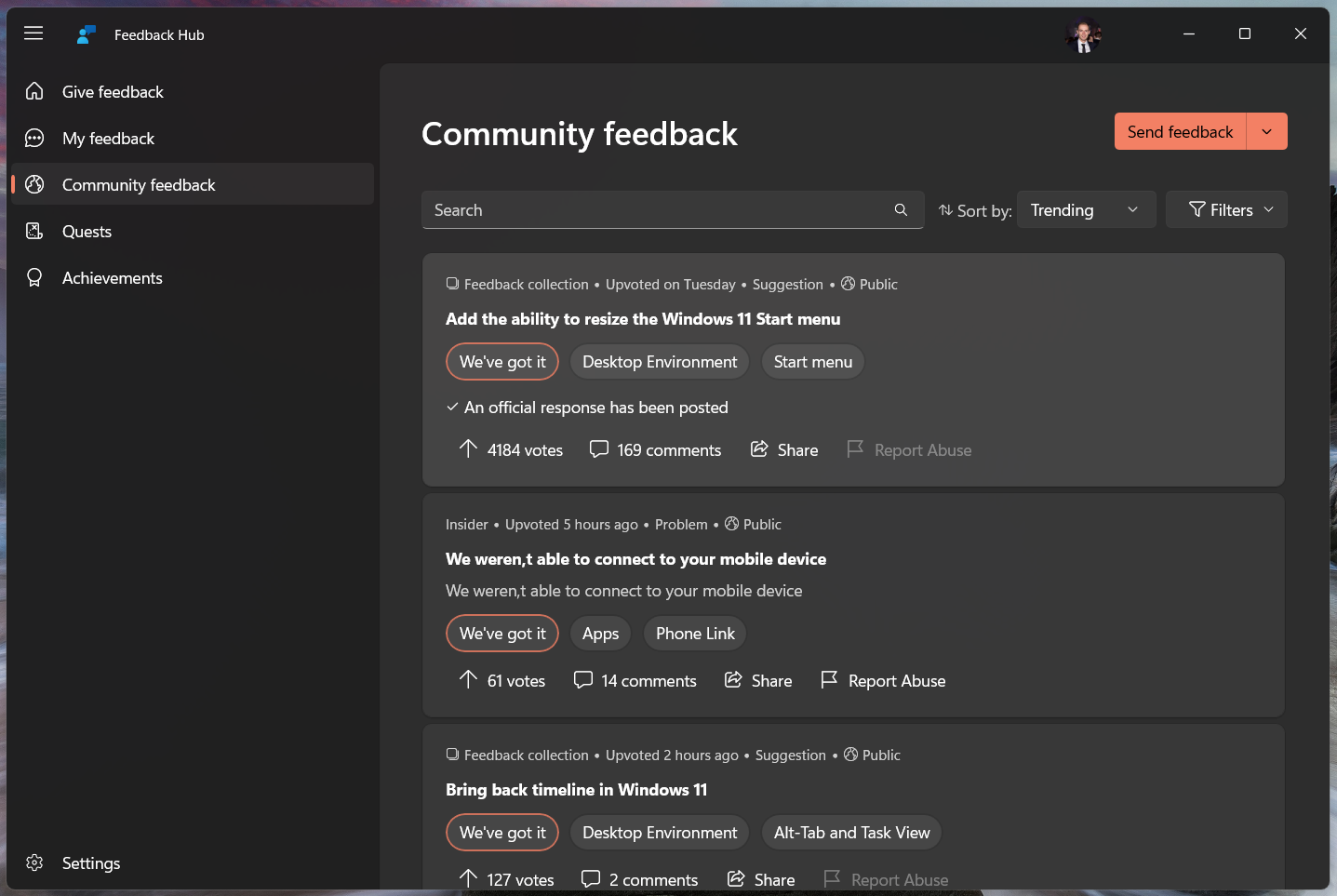Open the Settings gear
This screenshot has height=896, width=1337.
pyautogui.click(x=34, y=863)
